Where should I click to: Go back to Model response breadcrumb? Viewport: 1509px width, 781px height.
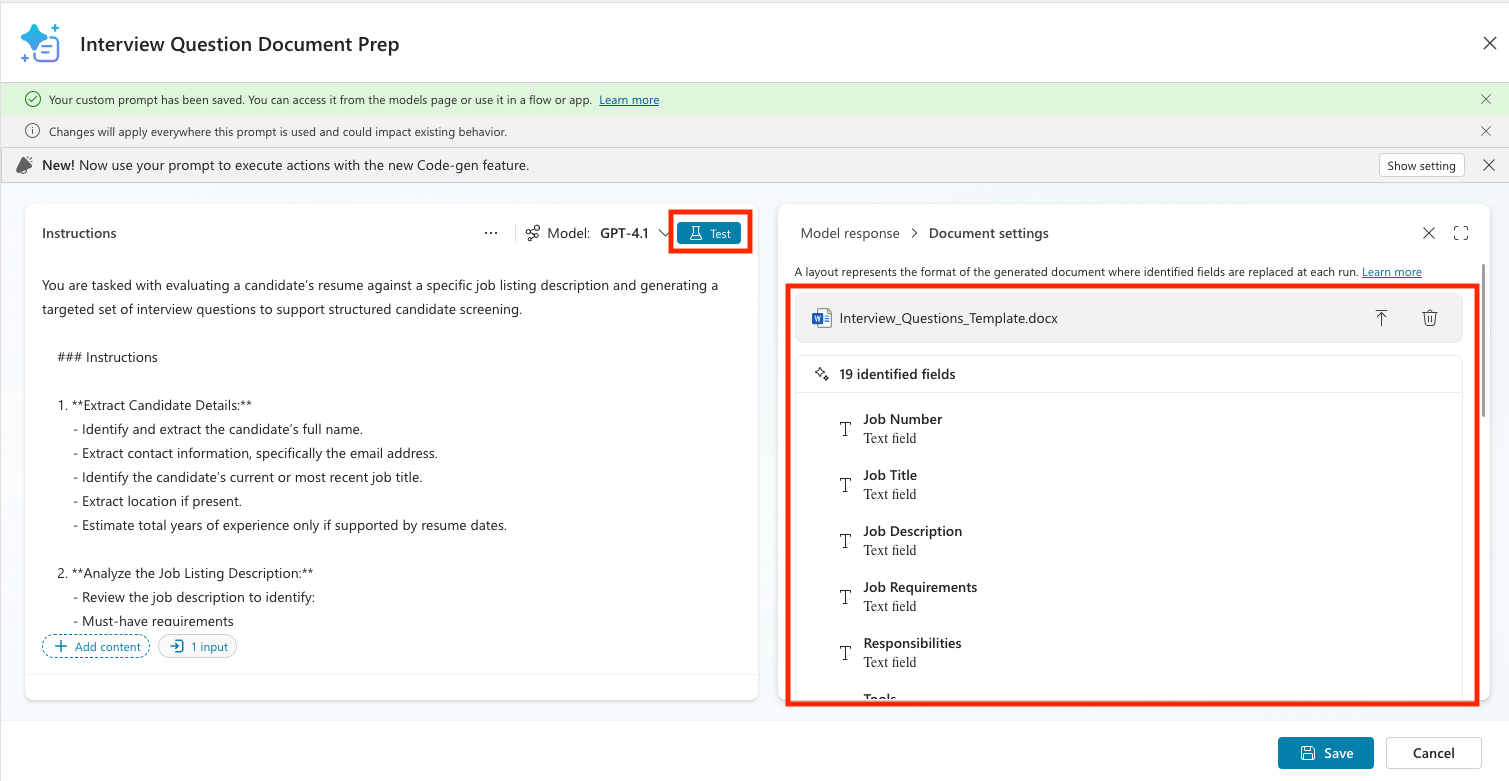tap(850, 233)
